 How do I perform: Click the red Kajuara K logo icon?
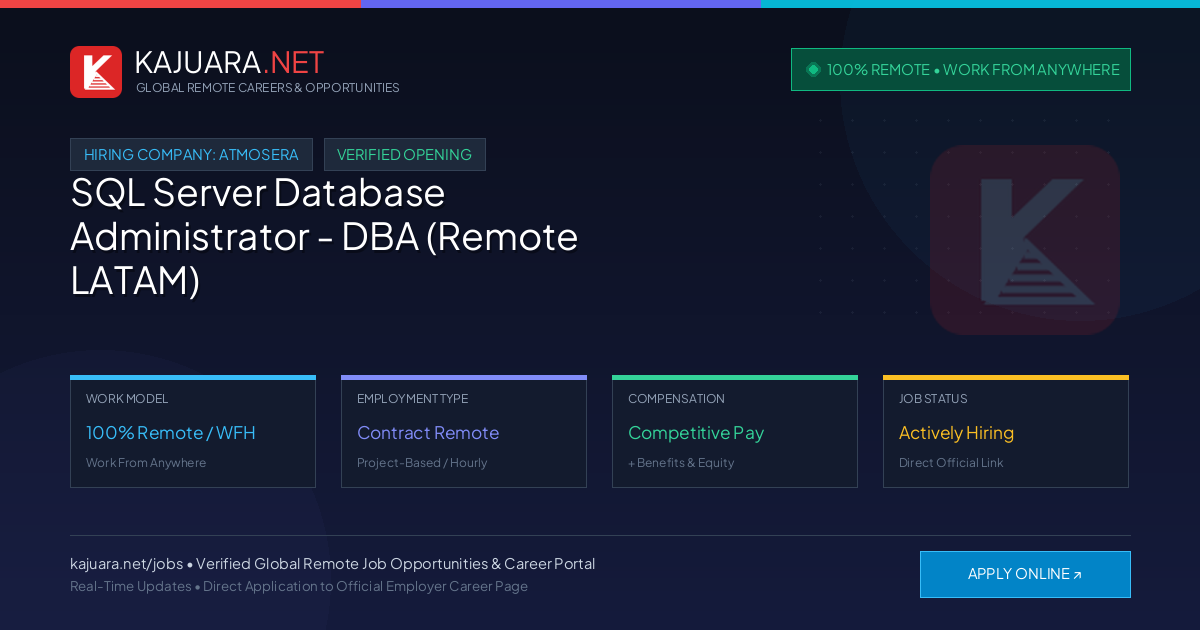tap(96, 72)
